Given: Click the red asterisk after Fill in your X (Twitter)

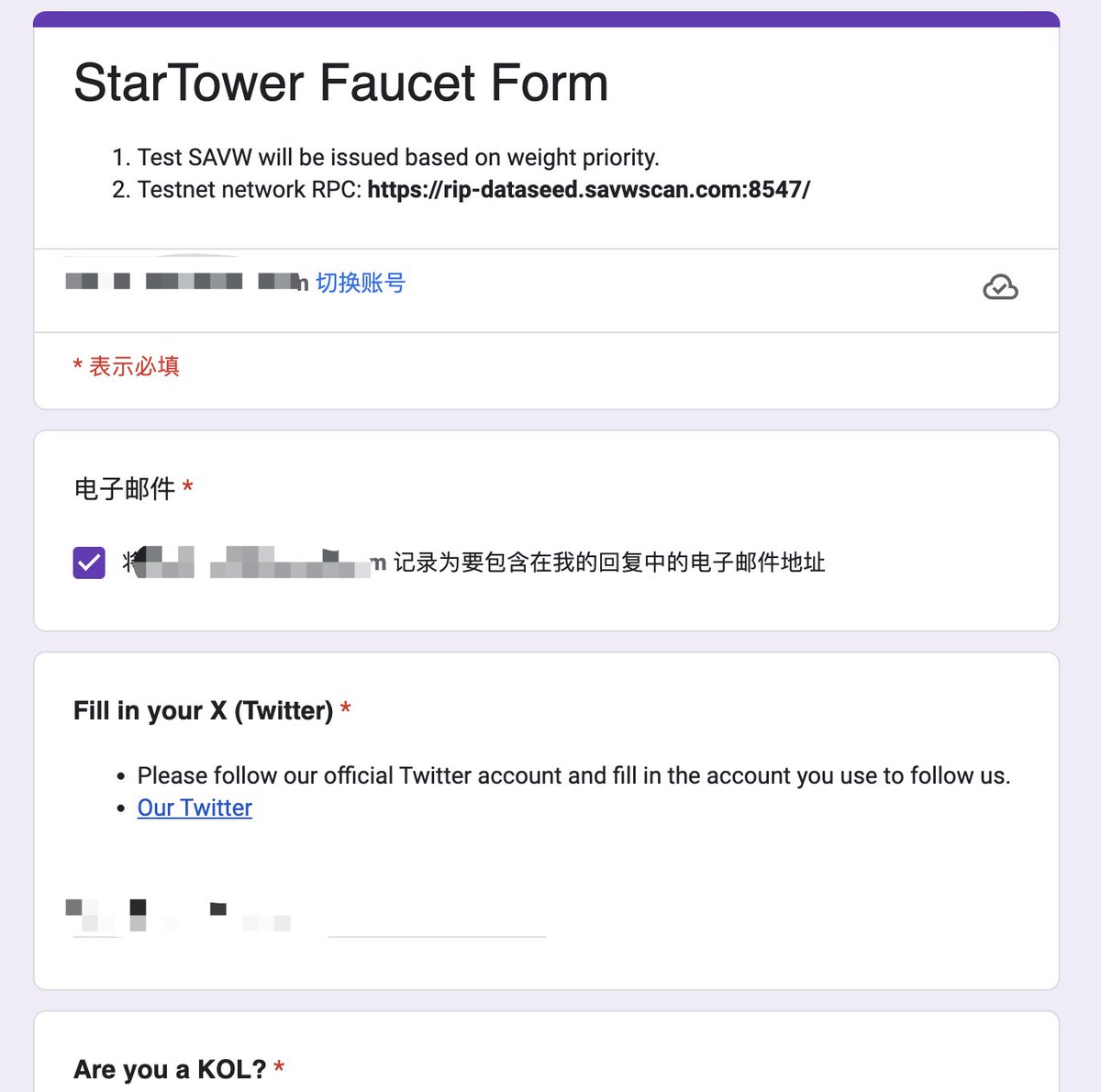Looking at the screenshot, I should point(346,708).
